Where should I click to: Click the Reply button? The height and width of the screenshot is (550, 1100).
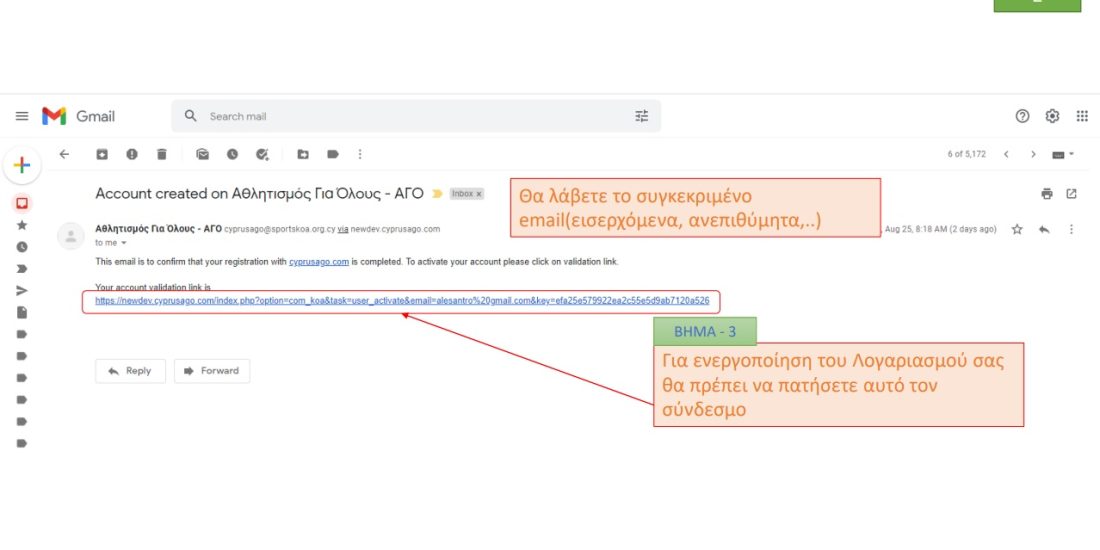coord(130,371)
